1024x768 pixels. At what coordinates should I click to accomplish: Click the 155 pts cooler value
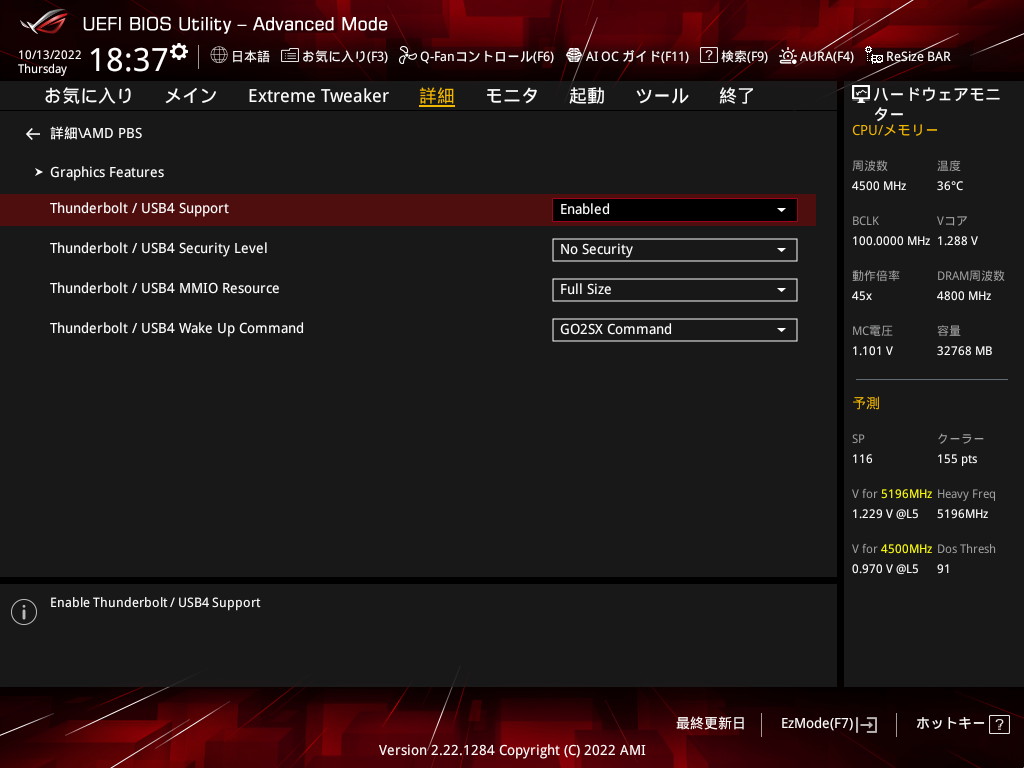tap(957, 459)
